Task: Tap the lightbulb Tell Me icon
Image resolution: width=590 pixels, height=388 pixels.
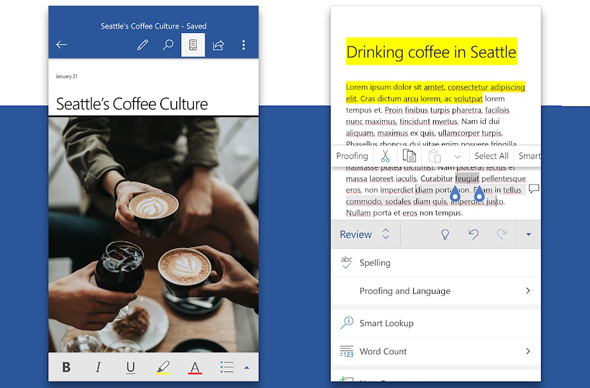Action: [x=445, y=234]
